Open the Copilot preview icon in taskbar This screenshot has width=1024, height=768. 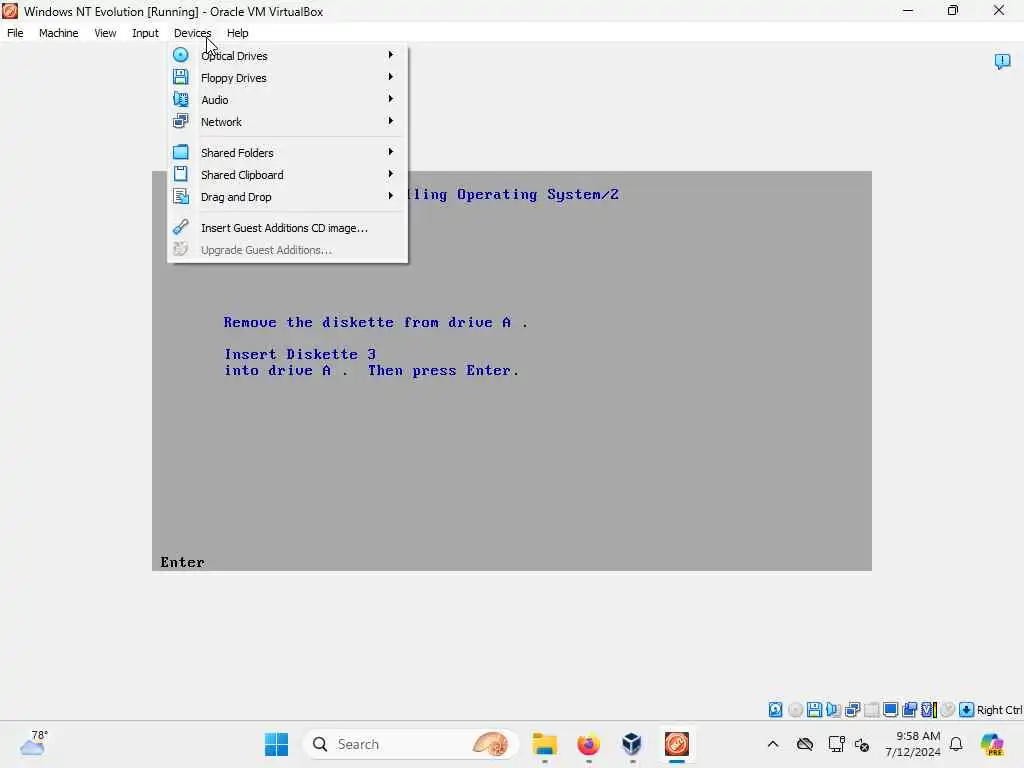coord(992,744)
